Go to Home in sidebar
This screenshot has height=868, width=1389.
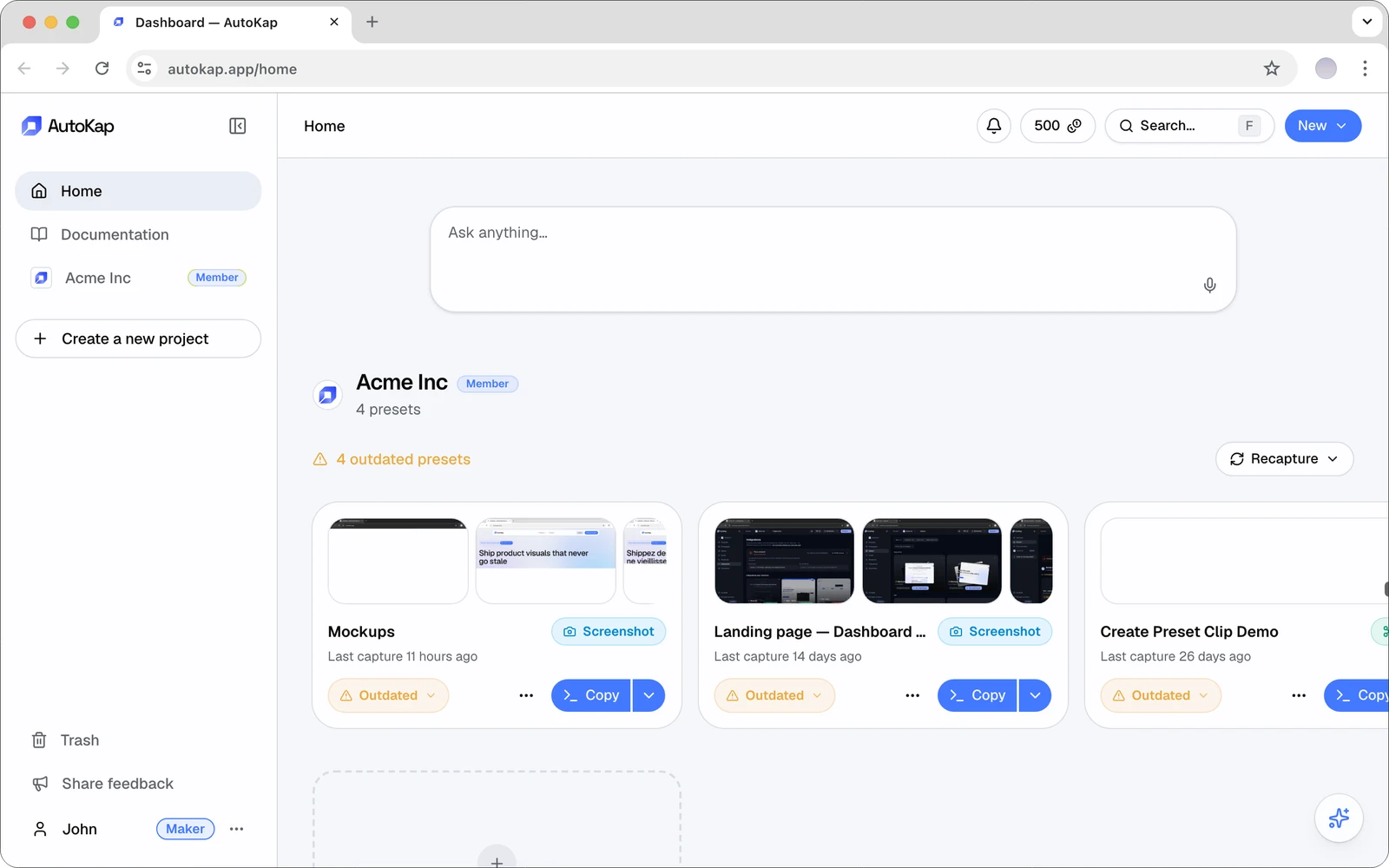[138, 191]
